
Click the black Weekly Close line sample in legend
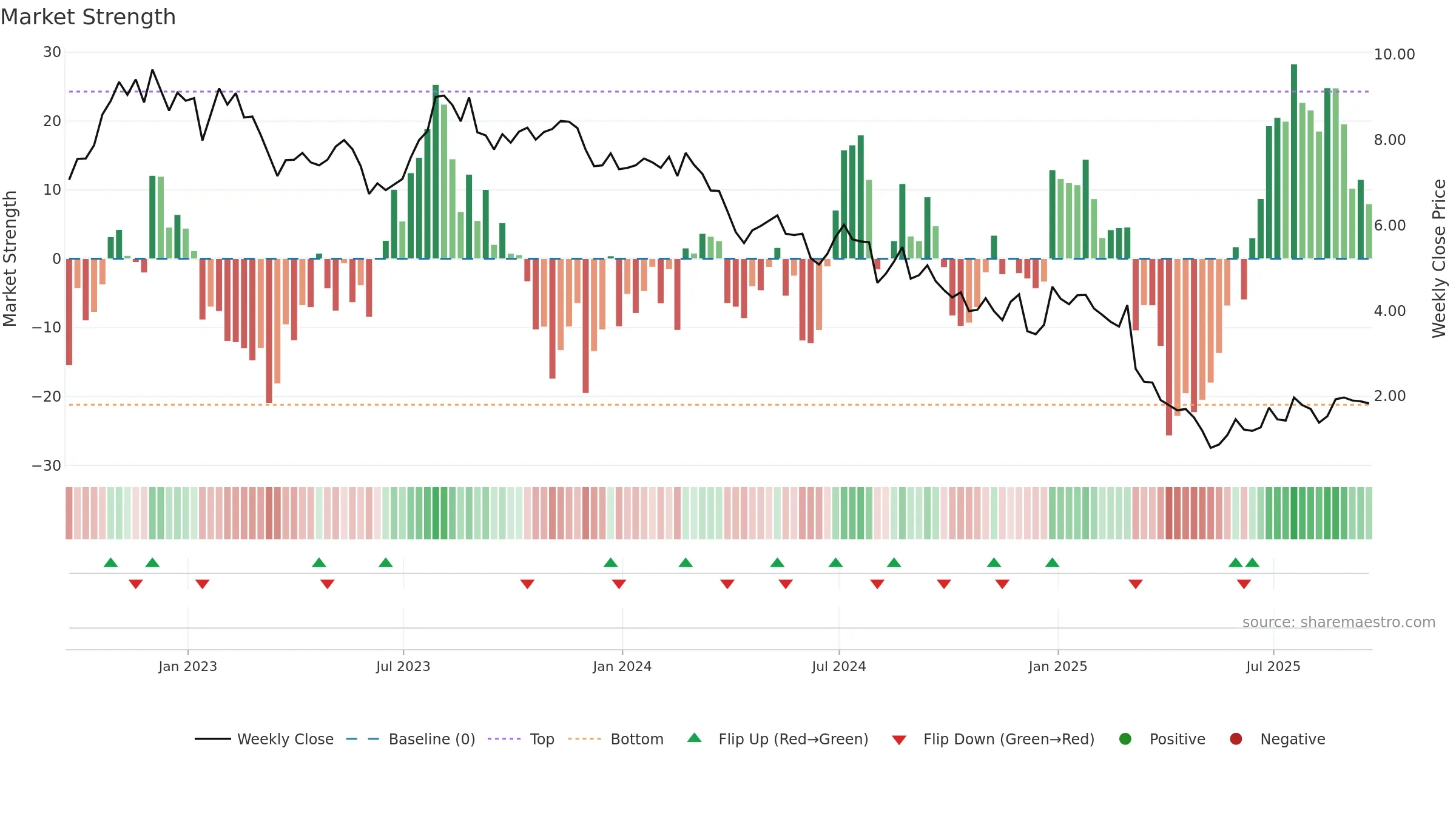tap(212, 739)
